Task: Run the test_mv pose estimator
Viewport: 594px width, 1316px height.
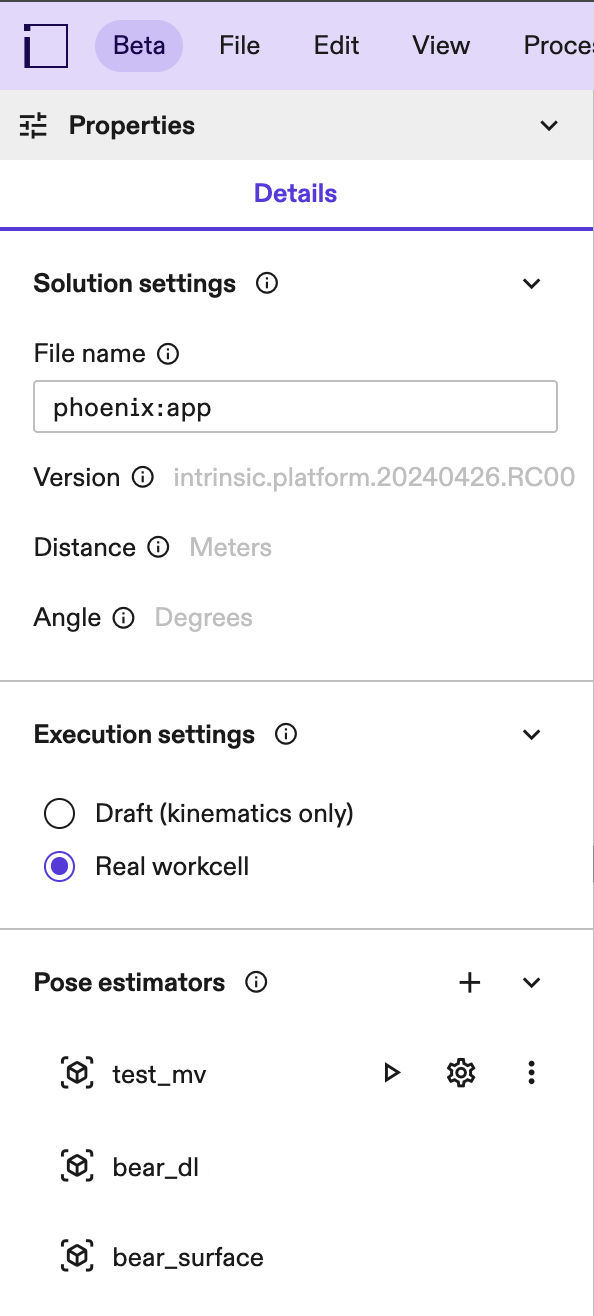Action: pyautogui.click(x=391, y=1072)
